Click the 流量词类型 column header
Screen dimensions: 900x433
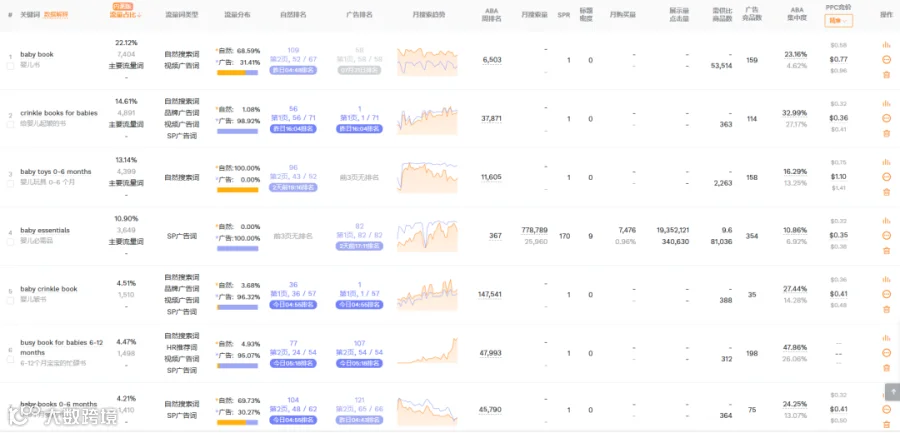point(181,14)
